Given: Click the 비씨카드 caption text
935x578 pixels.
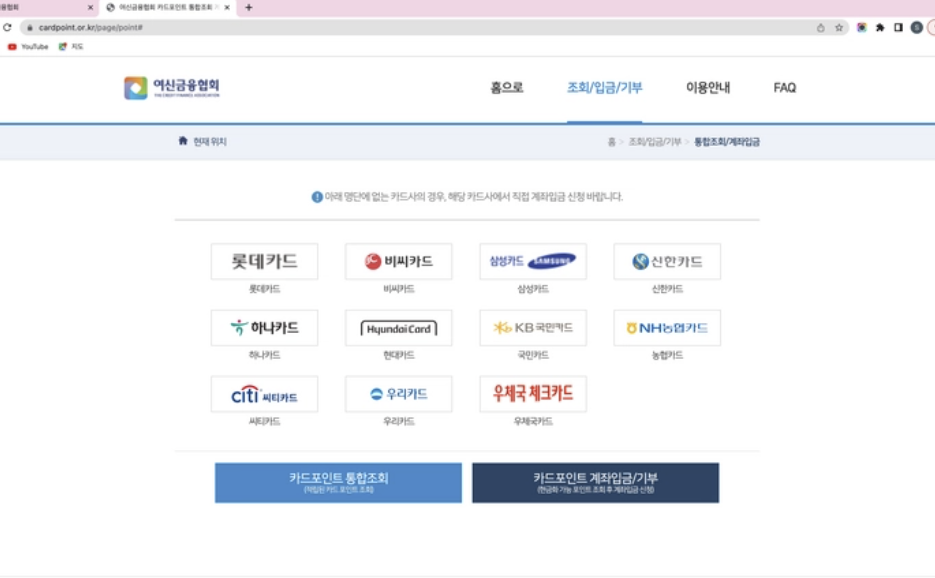Looking at the screenshot, I should pos(398,289).
